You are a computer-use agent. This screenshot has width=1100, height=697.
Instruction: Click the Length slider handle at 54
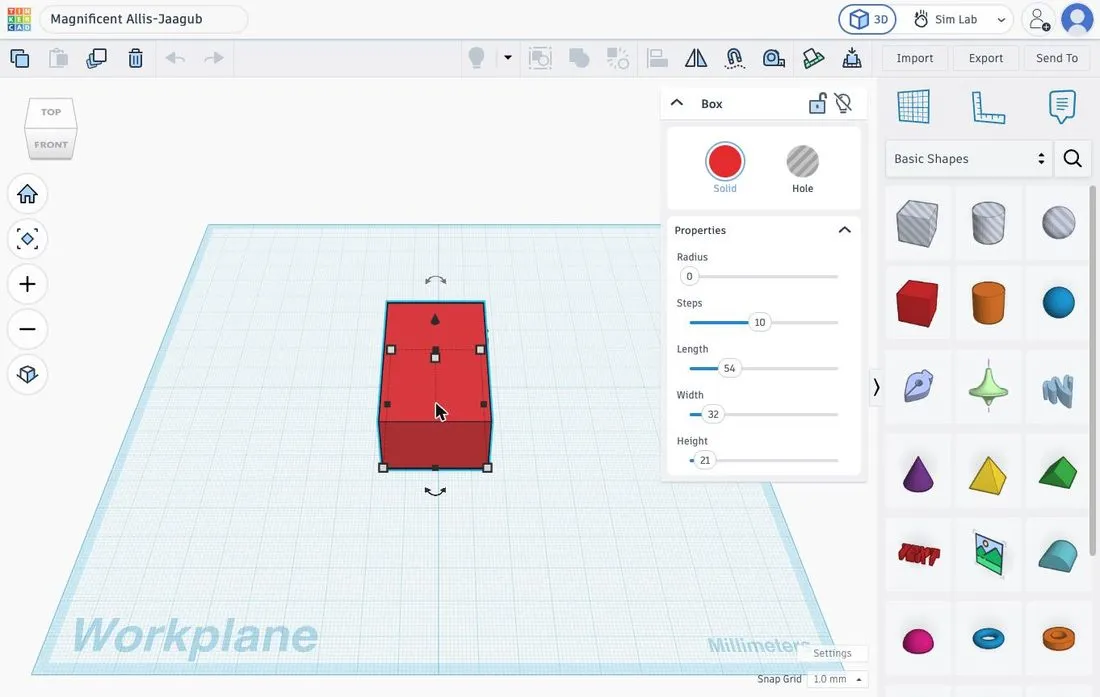click(730, 369)
